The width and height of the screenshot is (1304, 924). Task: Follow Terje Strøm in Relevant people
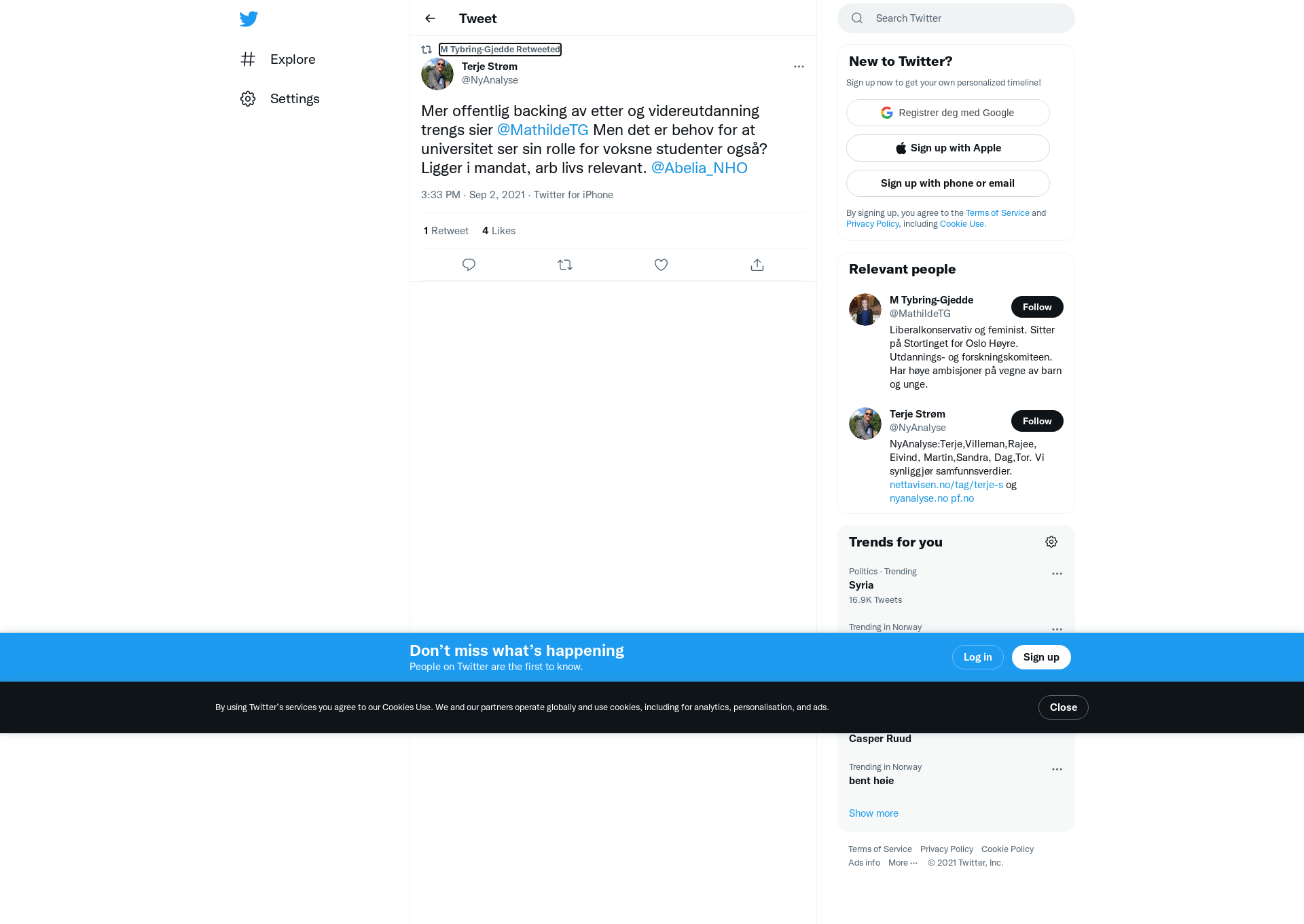point(1037,421)
